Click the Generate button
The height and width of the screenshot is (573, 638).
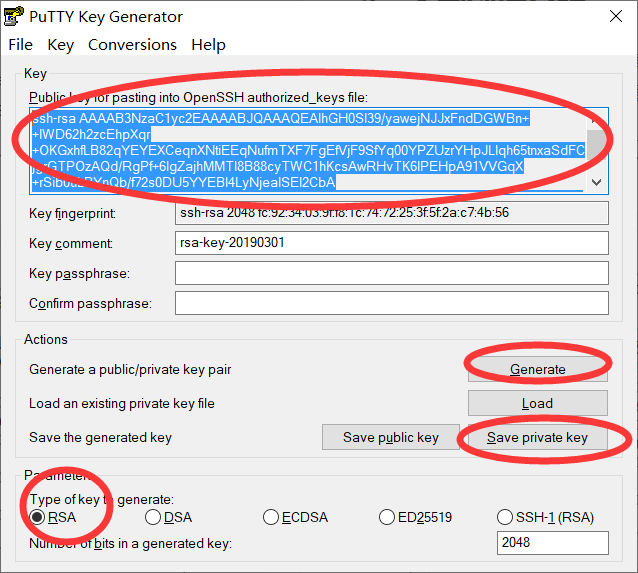click(x=537, y=369)
